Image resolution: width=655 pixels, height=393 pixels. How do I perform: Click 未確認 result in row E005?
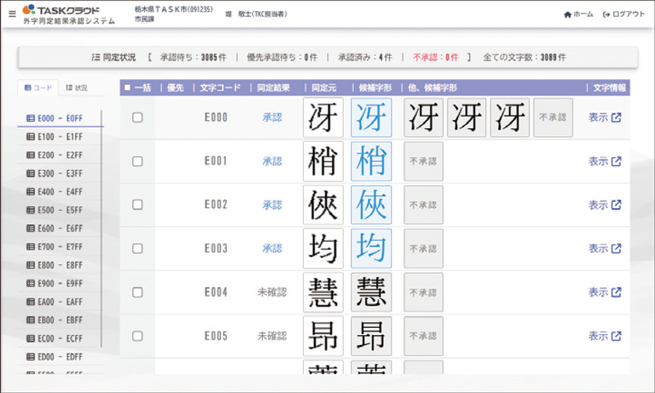pyautogui.click(x=272, y=336)
